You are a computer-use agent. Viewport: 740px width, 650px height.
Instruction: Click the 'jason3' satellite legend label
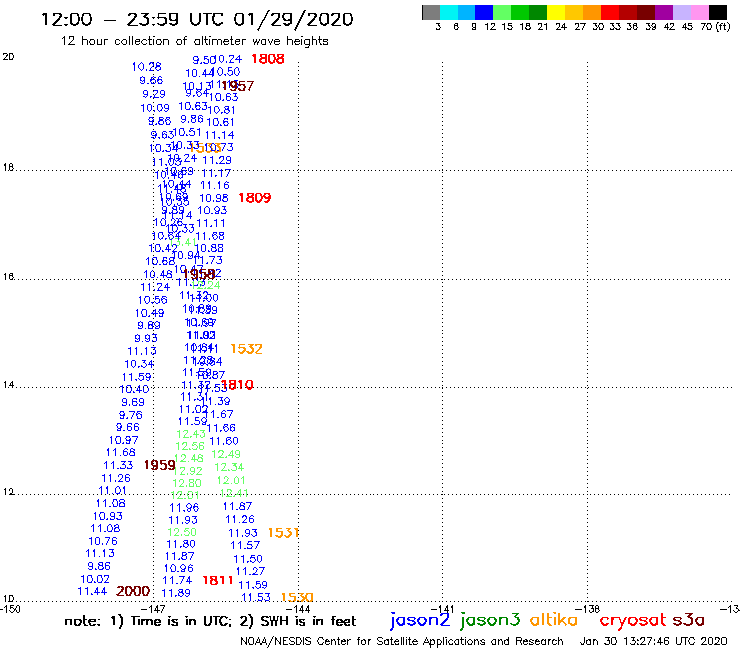coord(490,620)
